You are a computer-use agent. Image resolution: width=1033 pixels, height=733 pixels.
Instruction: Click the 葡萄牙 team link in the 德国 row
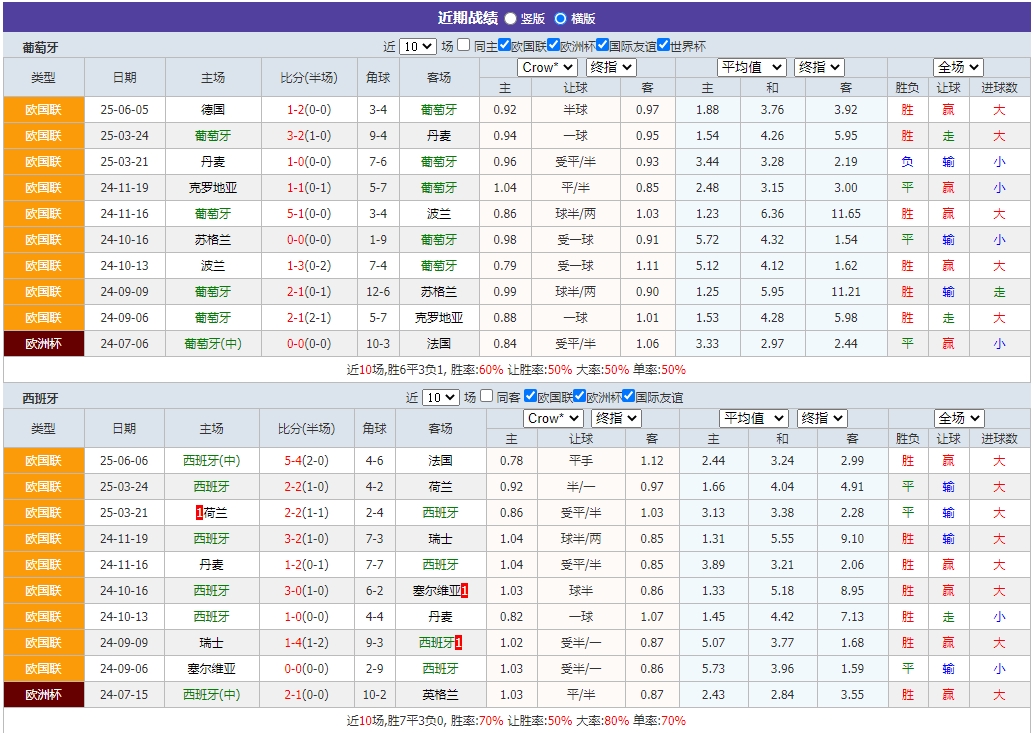[437, 109]
